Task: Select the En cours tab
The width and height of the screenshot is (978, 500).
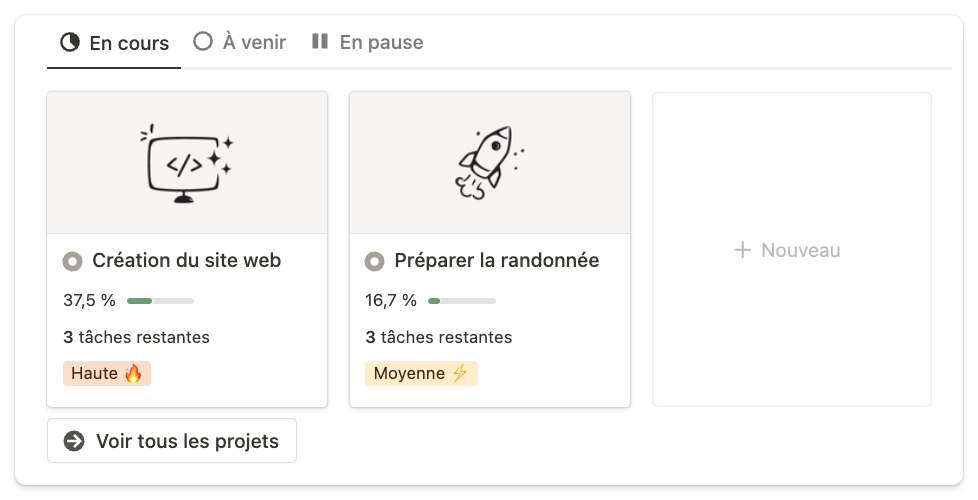Action: (x=128, y=43)
